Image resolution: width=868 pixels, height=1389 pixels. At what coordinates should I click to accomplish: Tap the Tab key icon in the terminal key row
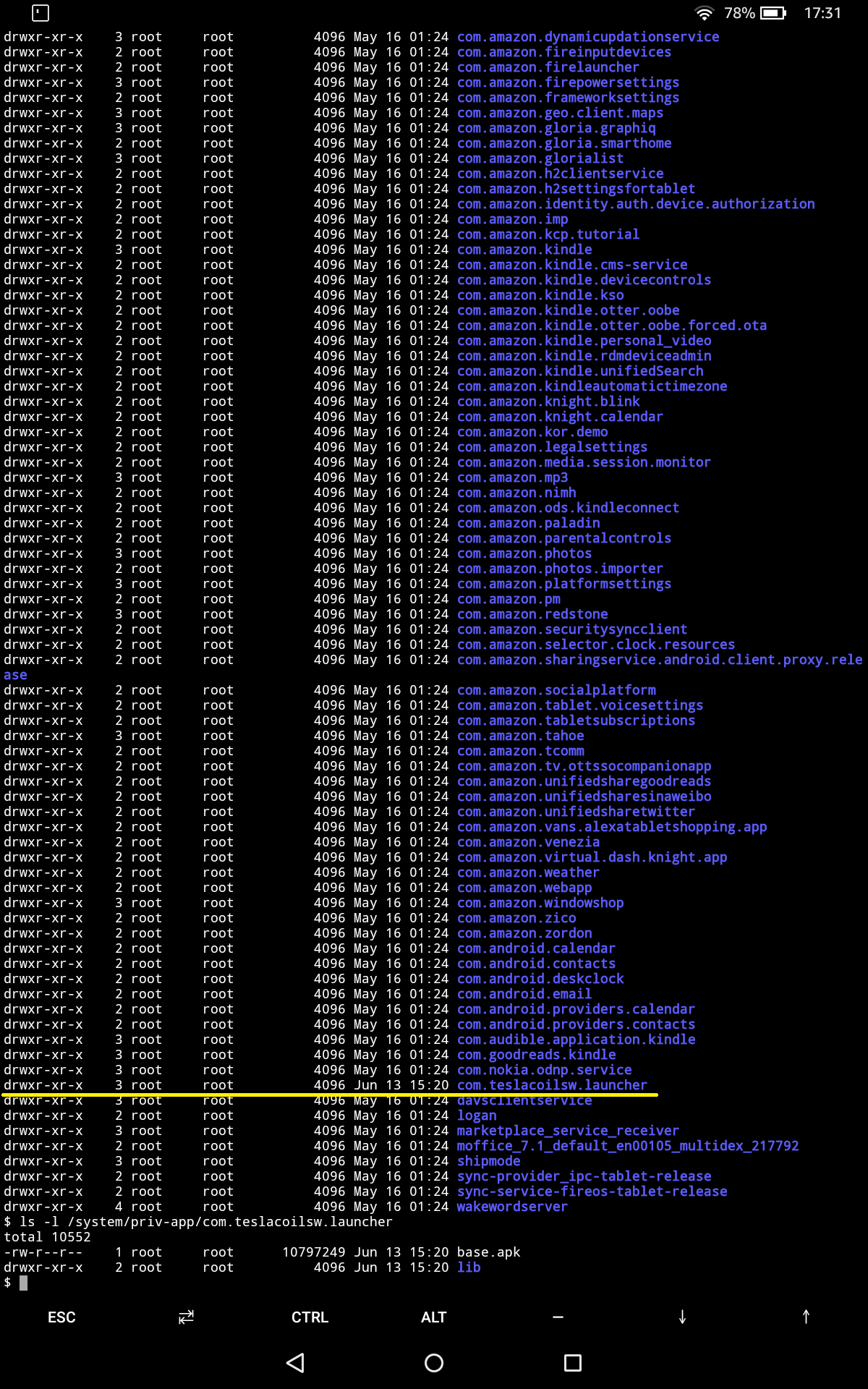click(x=186, y=1317)
